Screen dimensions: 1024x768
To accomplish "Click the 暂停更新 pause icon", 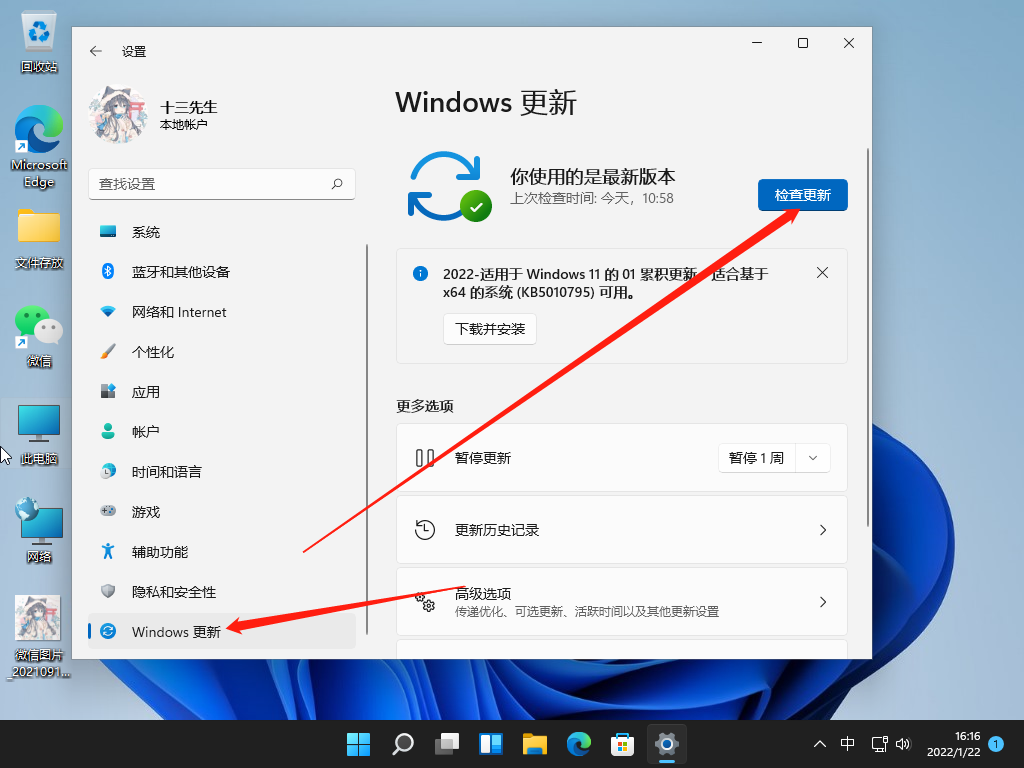I will (x=426, y=457).
